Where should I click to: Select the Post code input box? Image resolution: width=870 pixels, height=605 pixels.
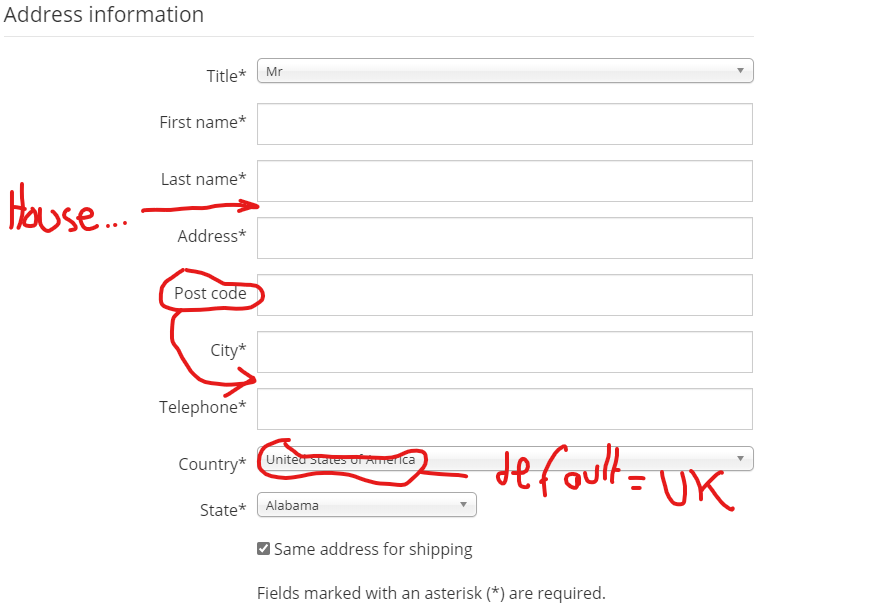point(504,295)
